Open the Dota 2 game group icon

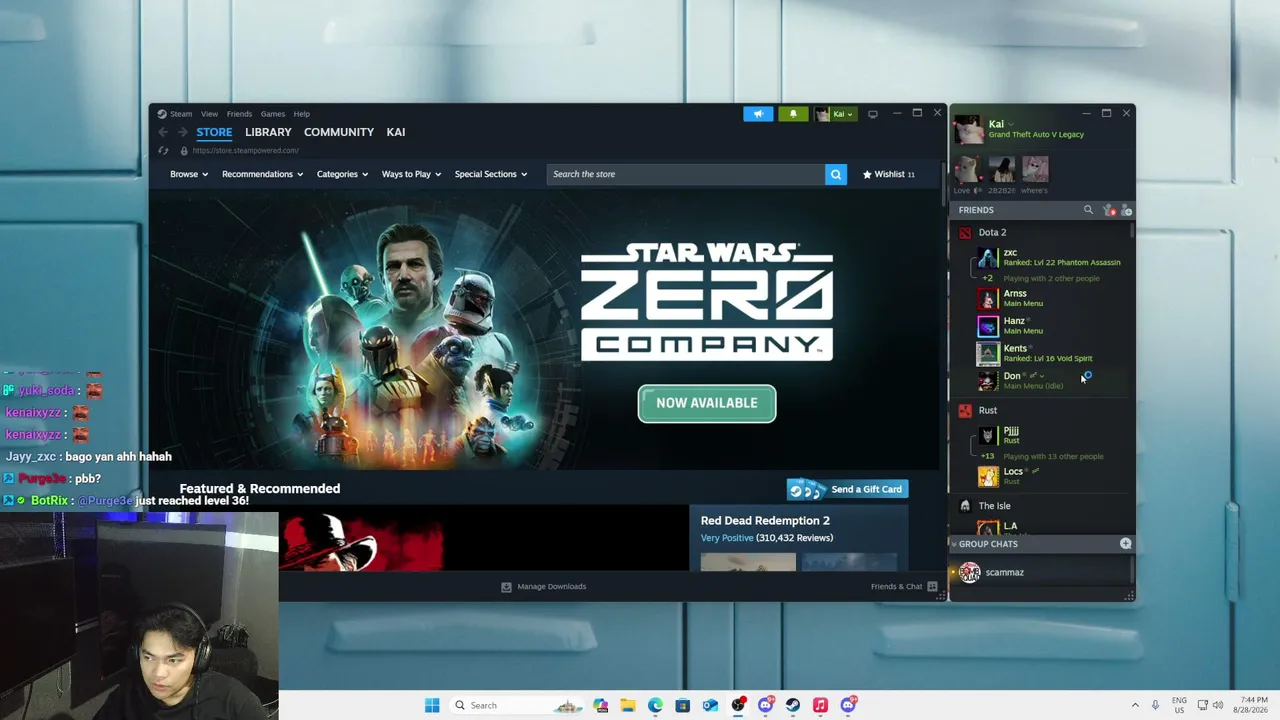coord(965,233)
